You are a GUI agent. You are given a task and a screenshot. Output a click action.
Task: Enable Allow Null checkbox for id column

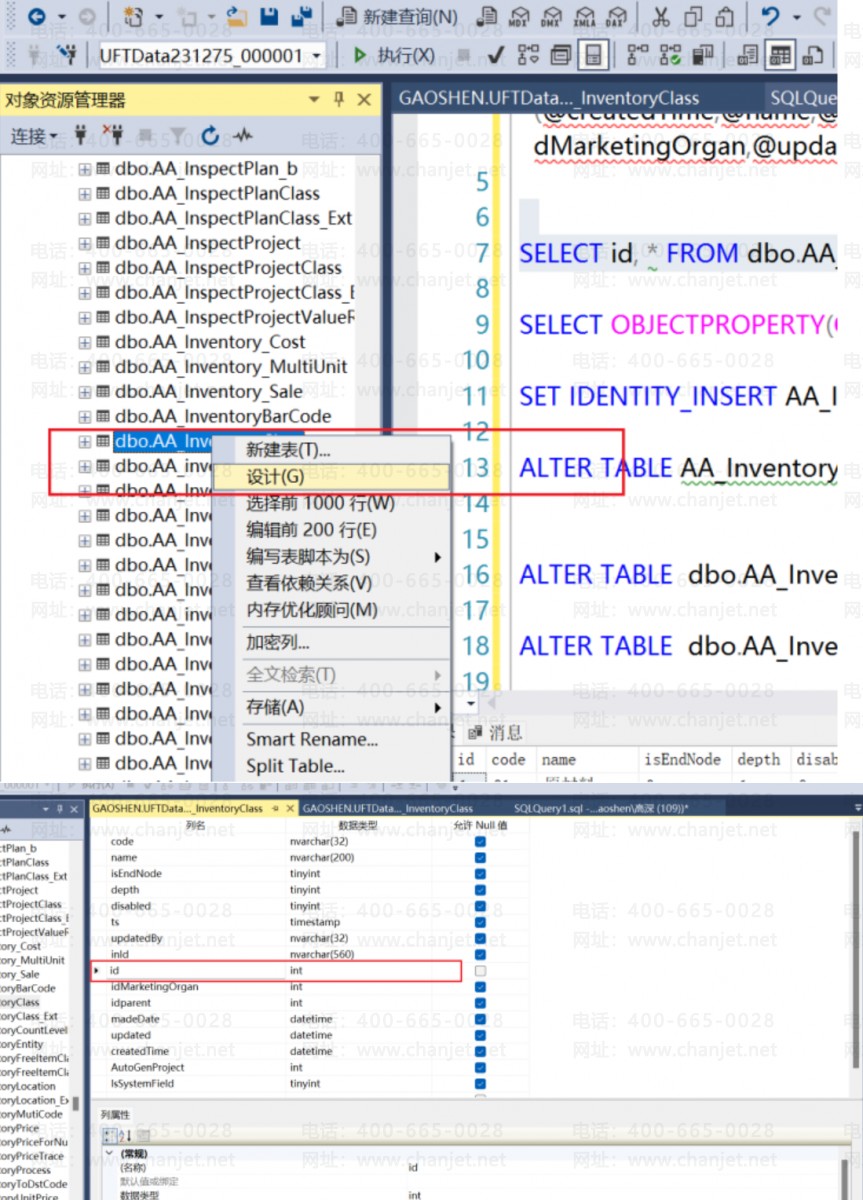click(x=480, y=971)
